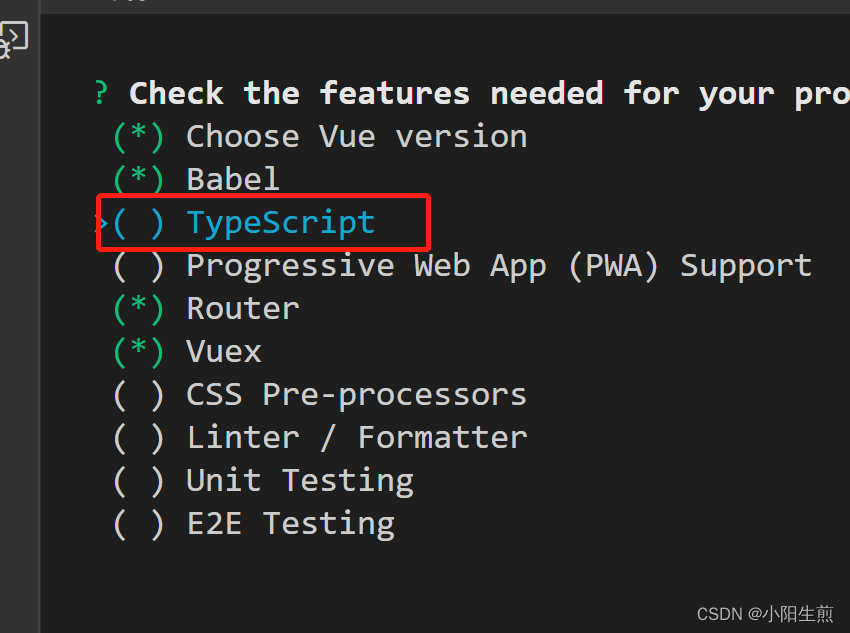Click the green question mark prompt symbol
The image size is (850, 633).
tap(101, 93)
